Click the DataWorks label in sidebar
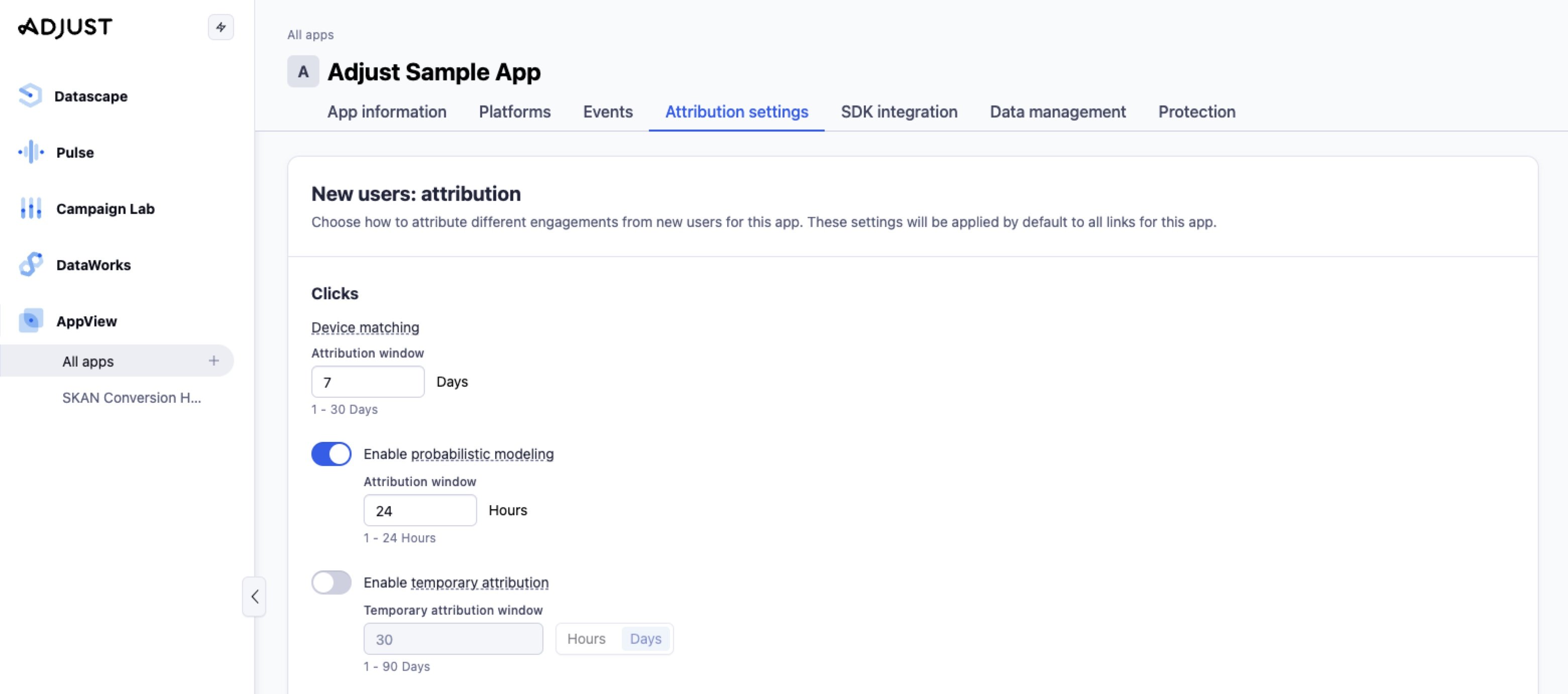 [93, 265]
